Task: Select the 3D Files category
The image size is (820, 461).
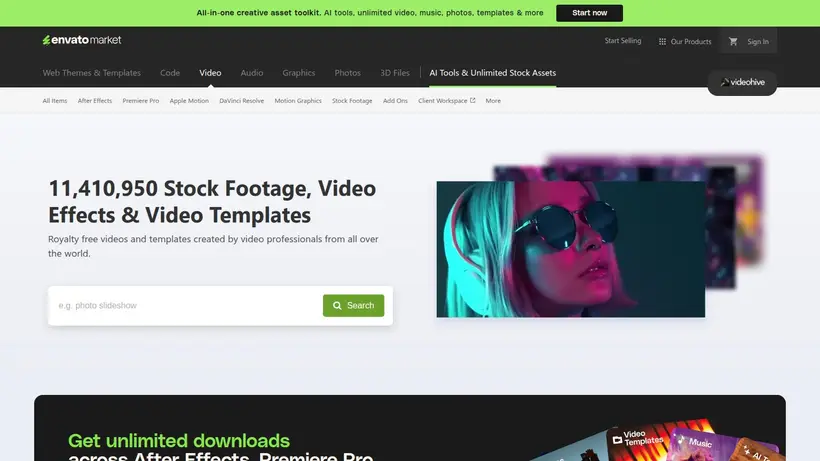Action: point(395,73)
